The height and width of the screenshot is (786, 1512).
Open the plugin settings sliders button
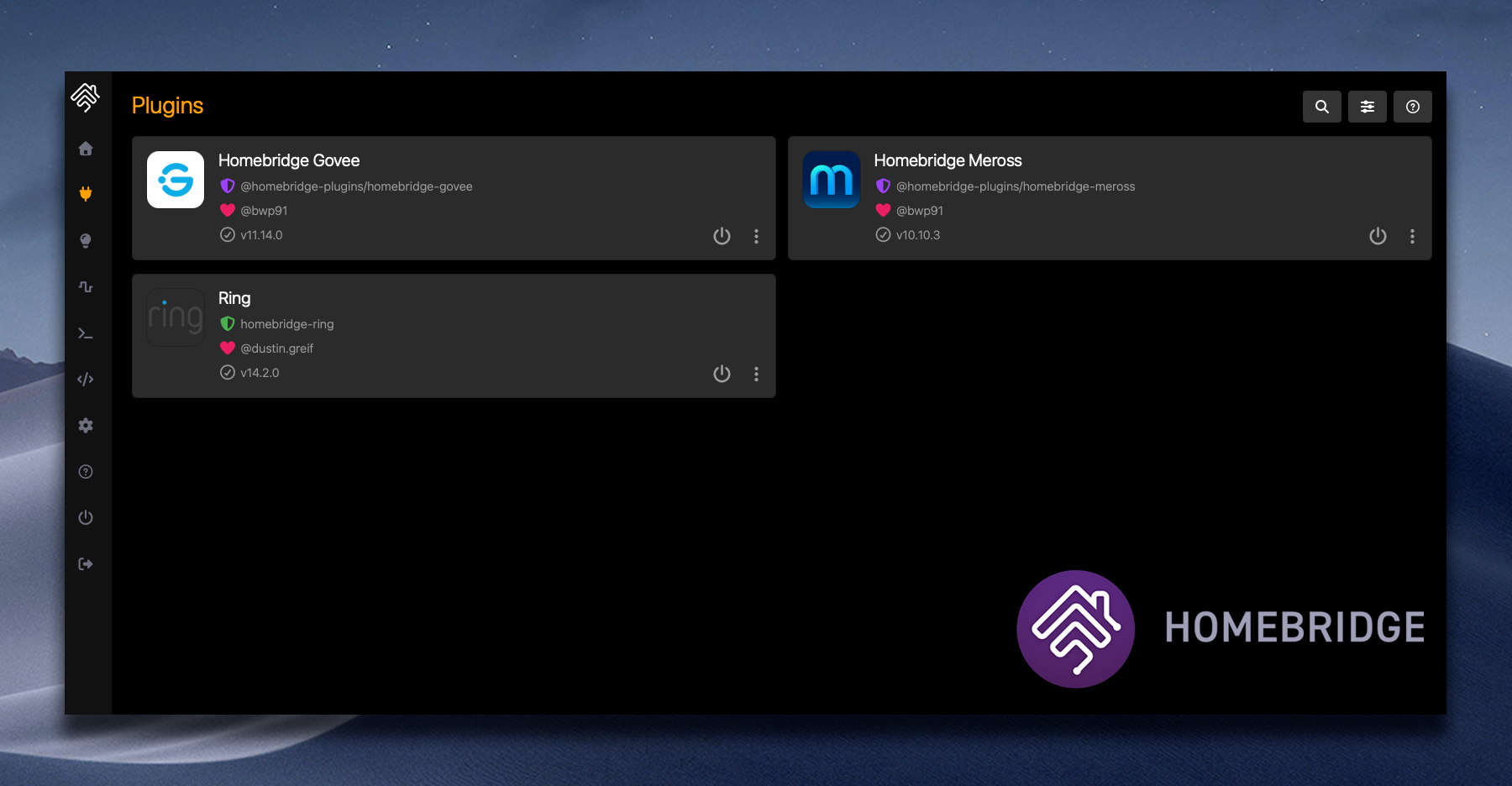[1368, 107]
